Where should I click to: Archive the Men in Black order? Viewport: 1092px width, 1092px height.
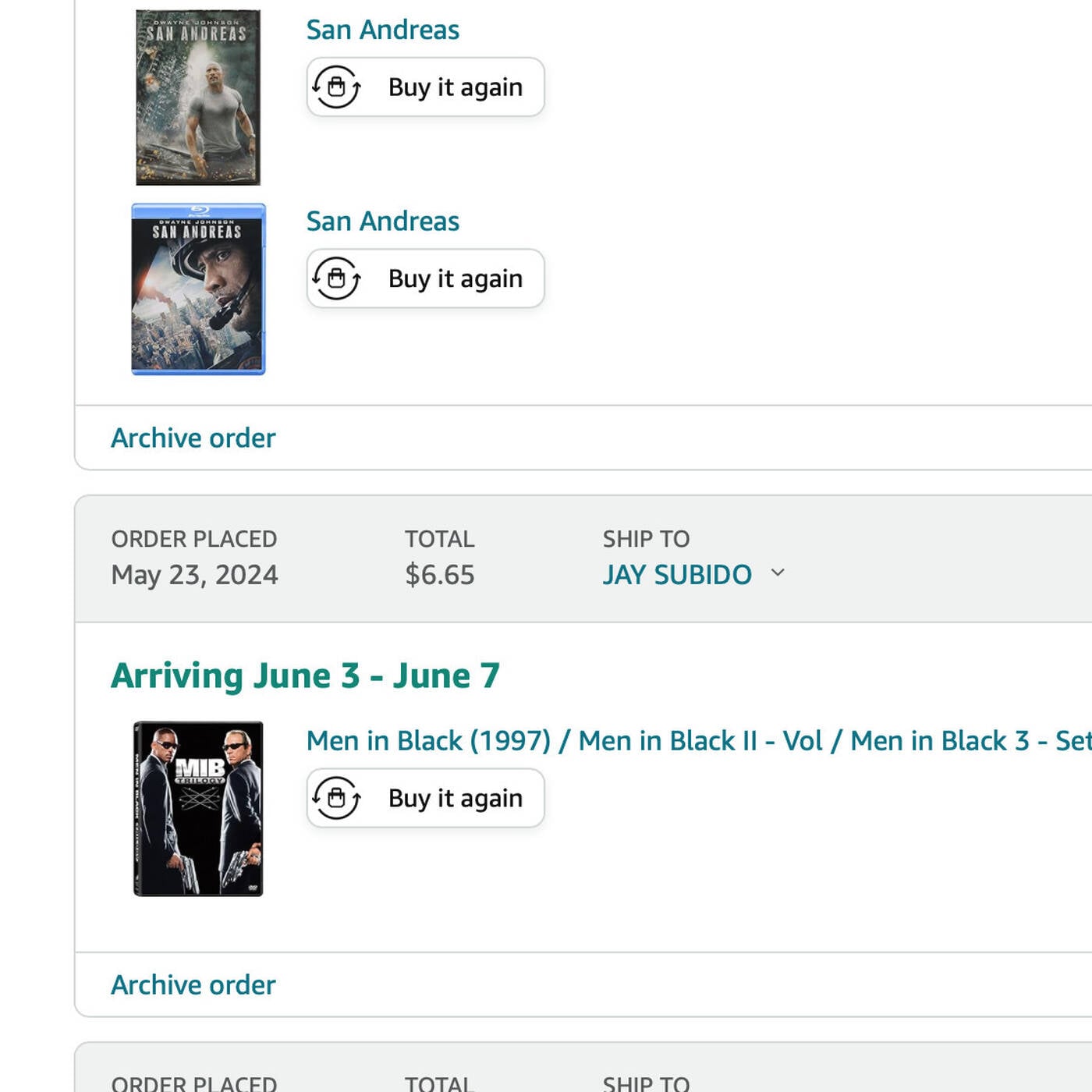coord(193,984)
